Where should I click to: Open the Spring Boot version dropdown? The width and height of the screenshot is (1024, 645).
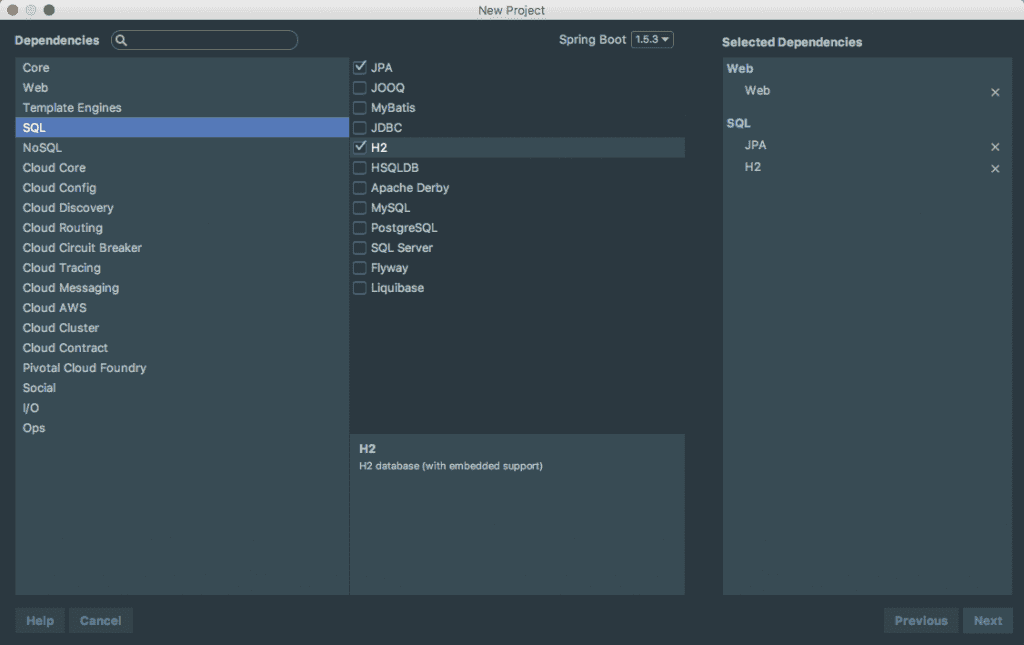point(651,39)
